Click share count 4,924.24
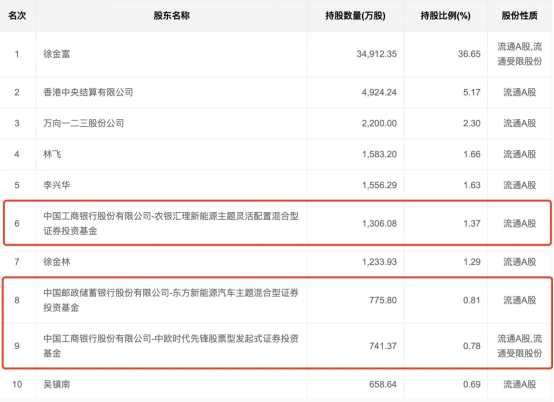554x402 pixels. [x=379, y=93]
